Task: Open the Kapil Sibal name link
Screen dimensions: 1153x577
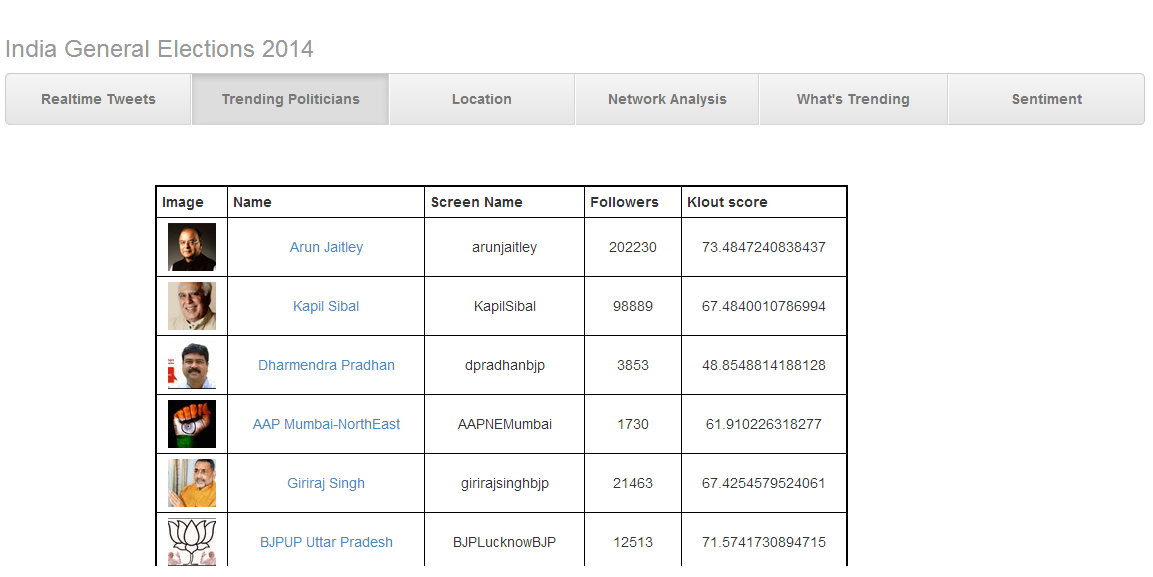Action: pyautogui.click(x=326, y=306)
